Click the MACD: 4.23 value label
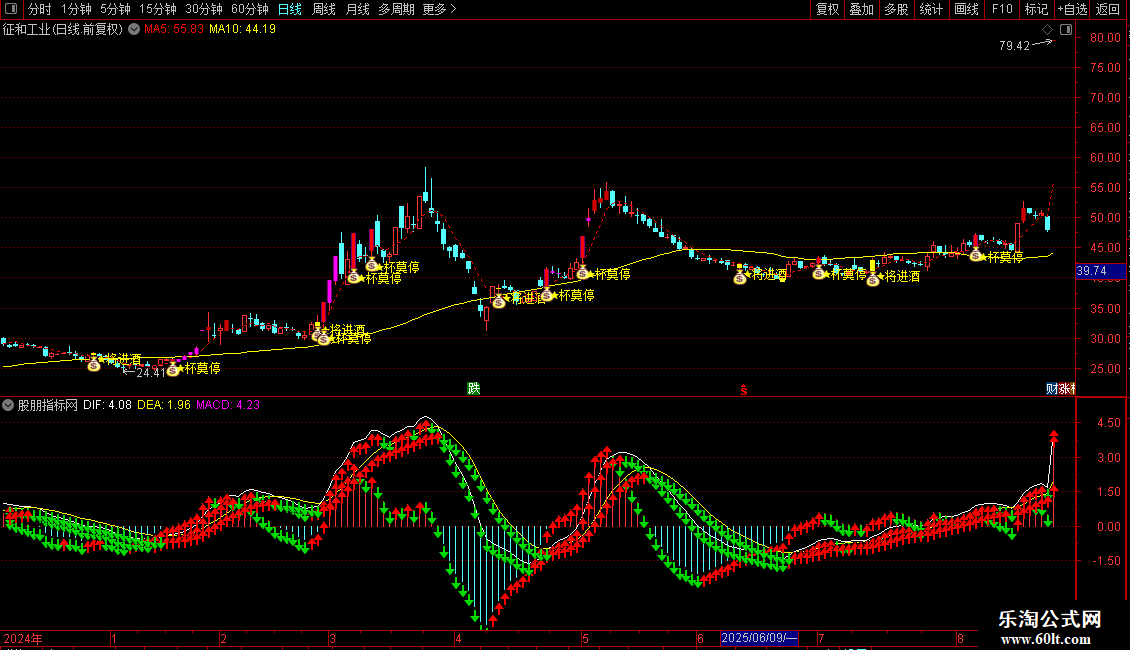The height and width of the screenshot is (650, 1130). [228, 405]
